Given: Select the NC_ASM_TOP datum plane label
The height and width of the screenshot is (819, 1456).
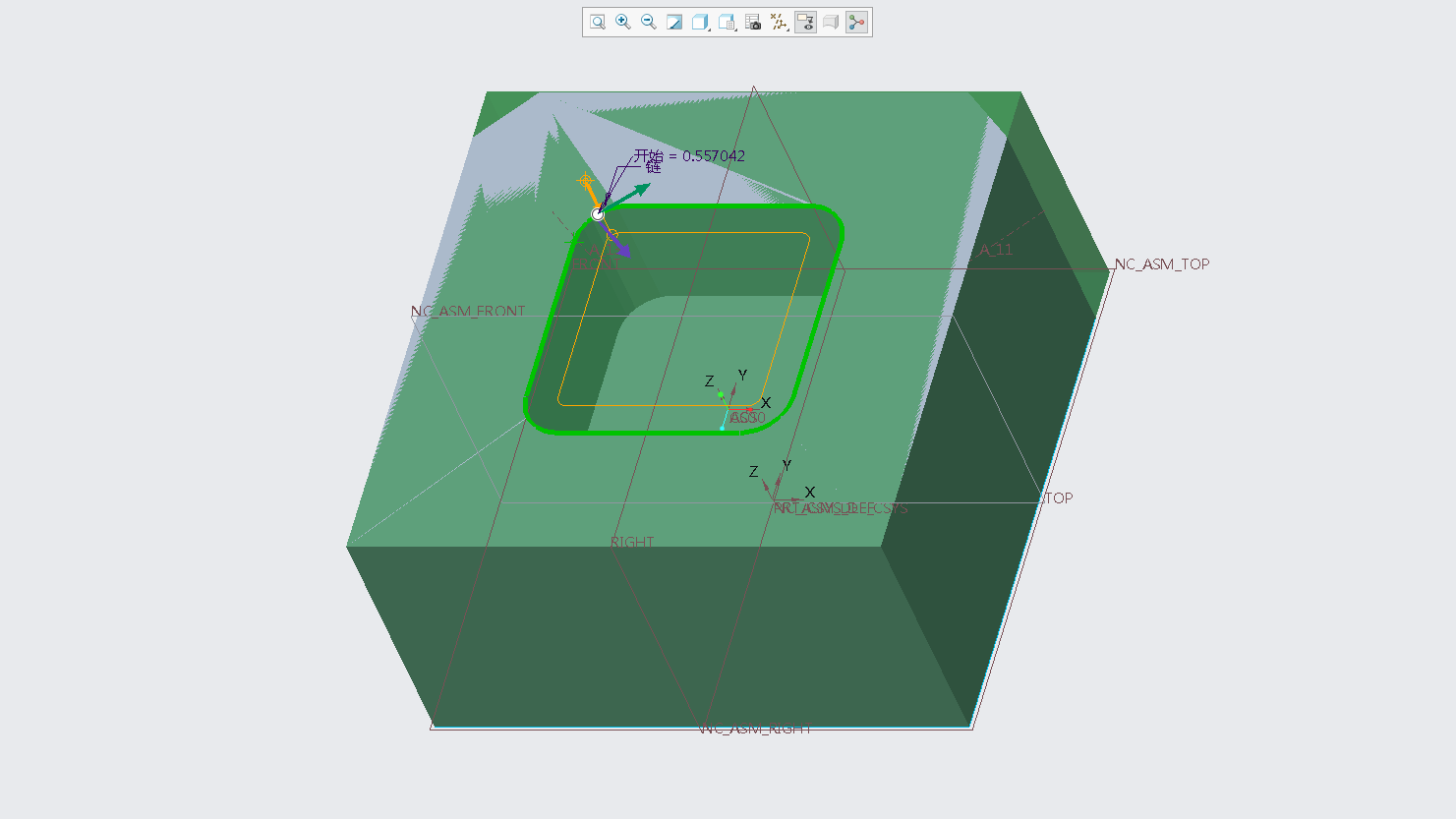Looking at the screenshot, I should click(x=1161, y=263).
